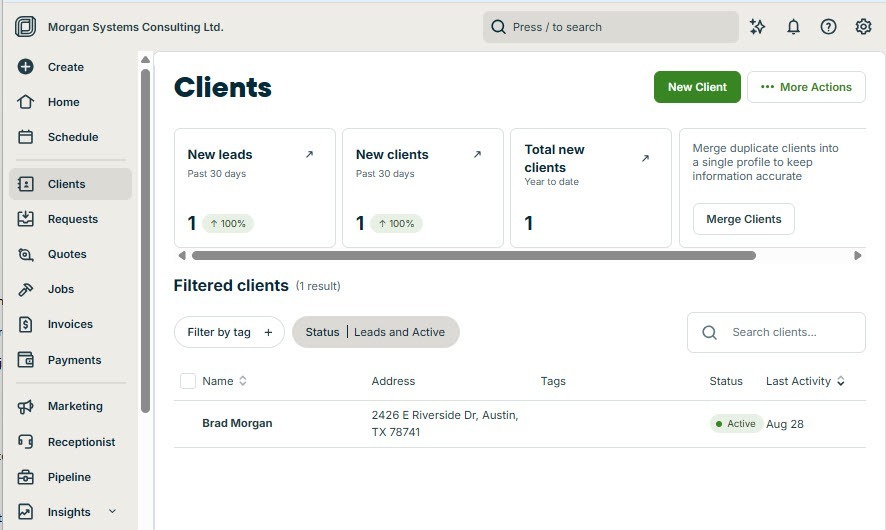The width and height of the screenshot is (886, 530).
Task: Click the Morgan Systems Consulting logo icon
Action: pos(25,27)
